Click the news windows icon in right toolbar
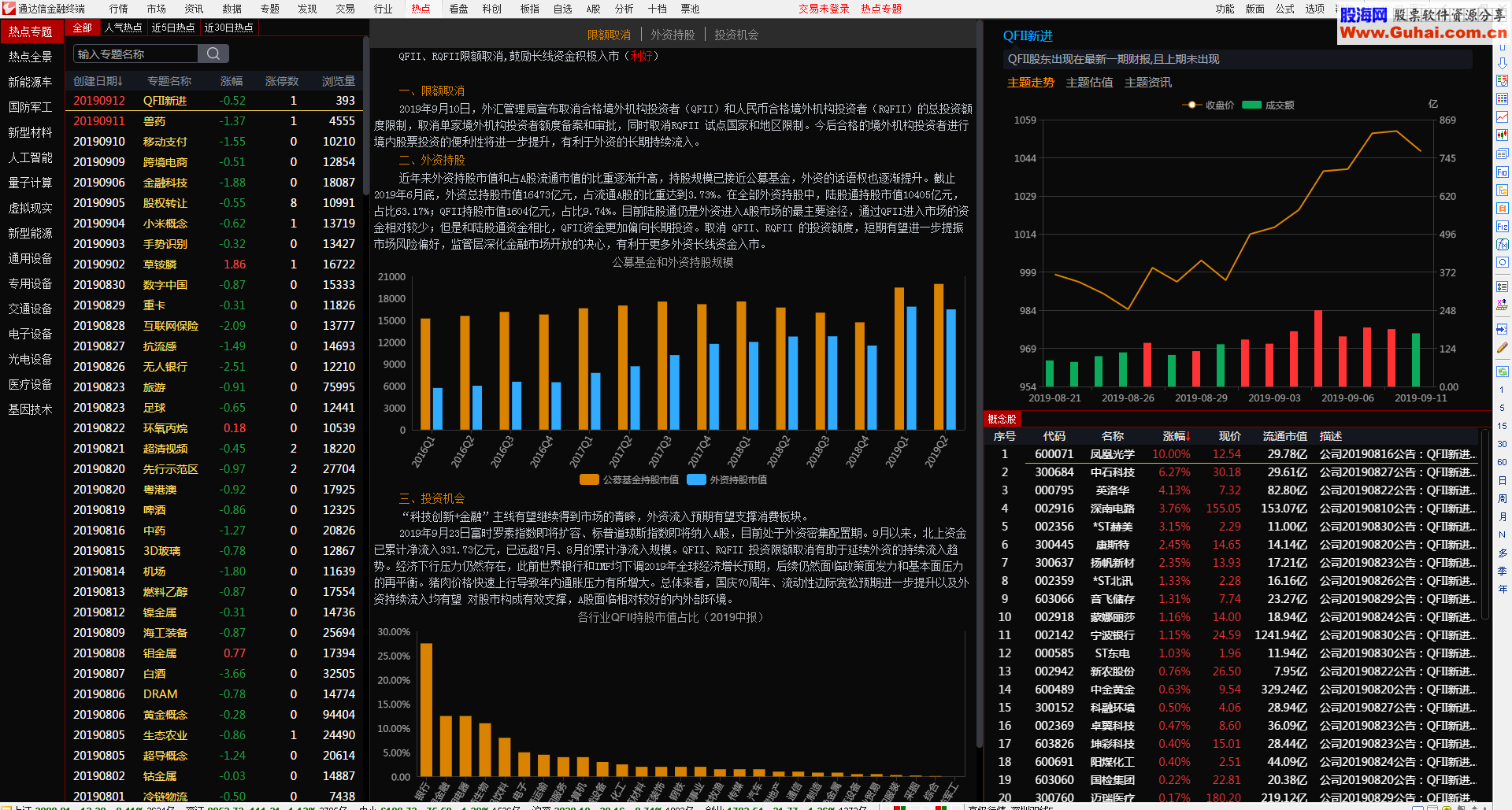Image resolution: width=1512 pixels, height=810 pixels. (1502, 154)
